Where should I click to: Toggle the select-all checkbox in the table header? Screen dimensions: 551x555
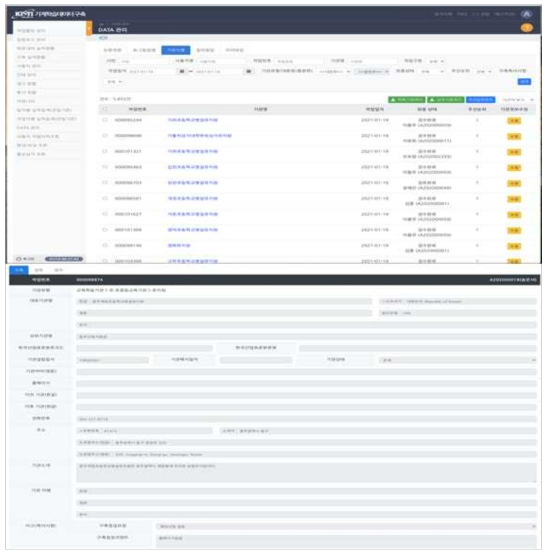pos(105,109)
